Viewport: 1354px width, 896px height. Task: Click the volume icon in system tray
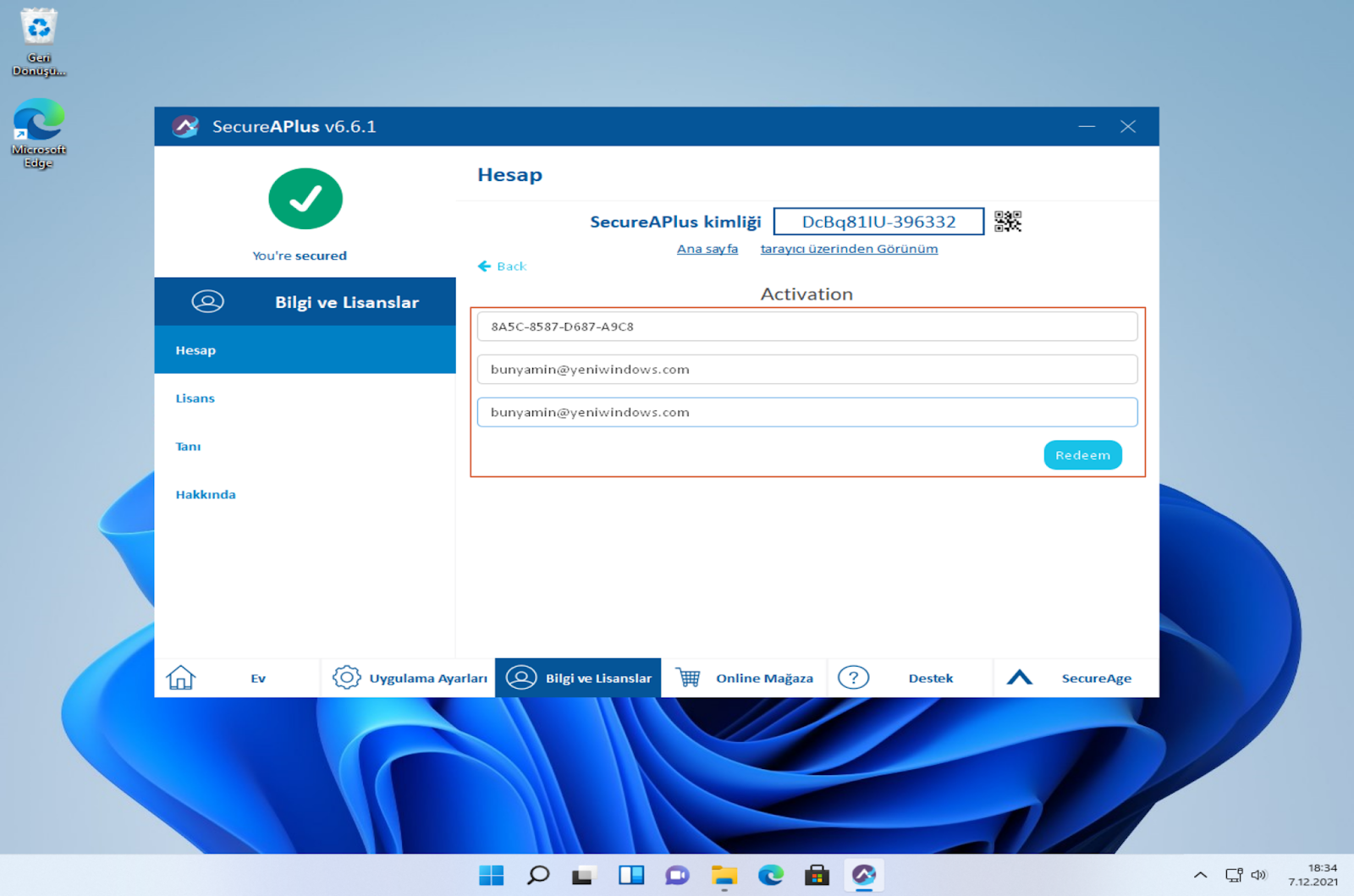pyautogui.click(x=1258, y=875)
